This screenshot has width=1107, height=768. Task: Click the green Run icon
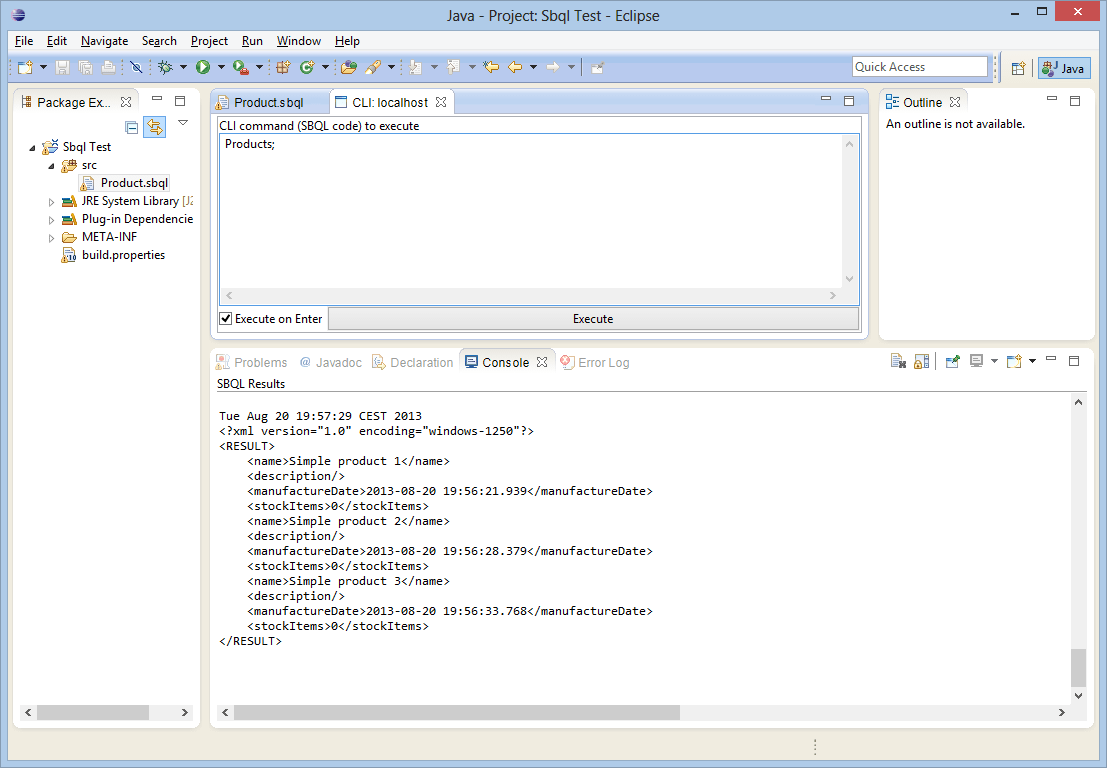point(203,67)
